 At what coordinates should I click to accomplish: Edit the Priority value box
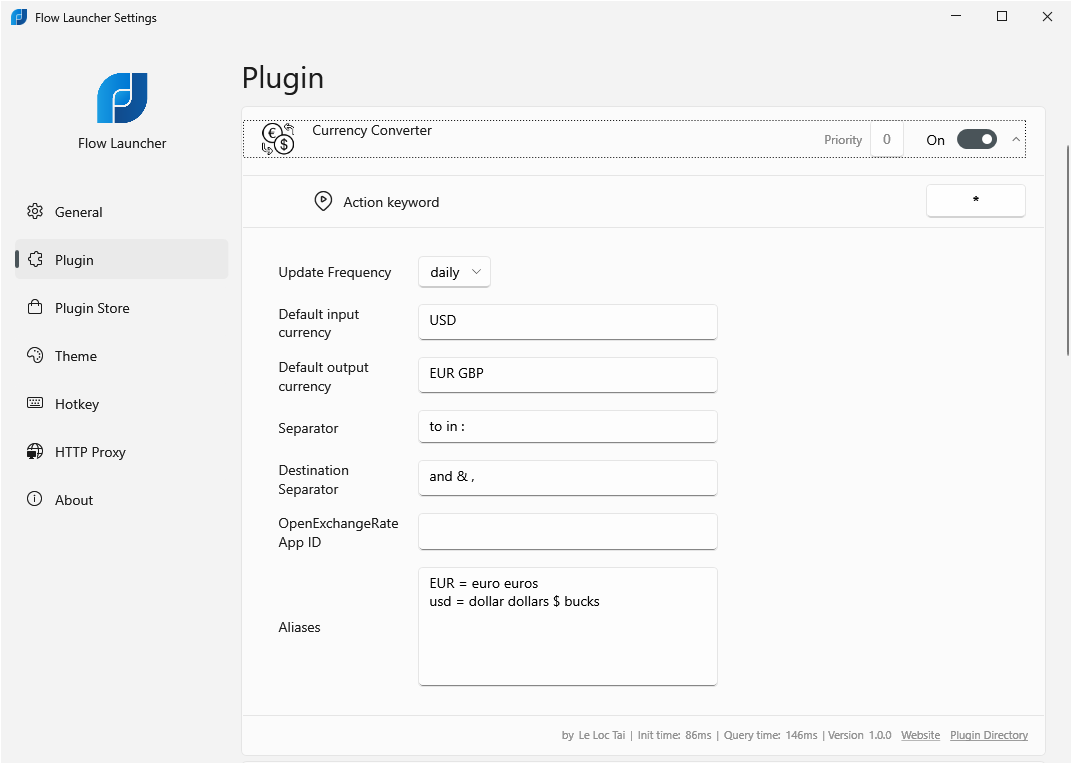(x=887, y=140)
